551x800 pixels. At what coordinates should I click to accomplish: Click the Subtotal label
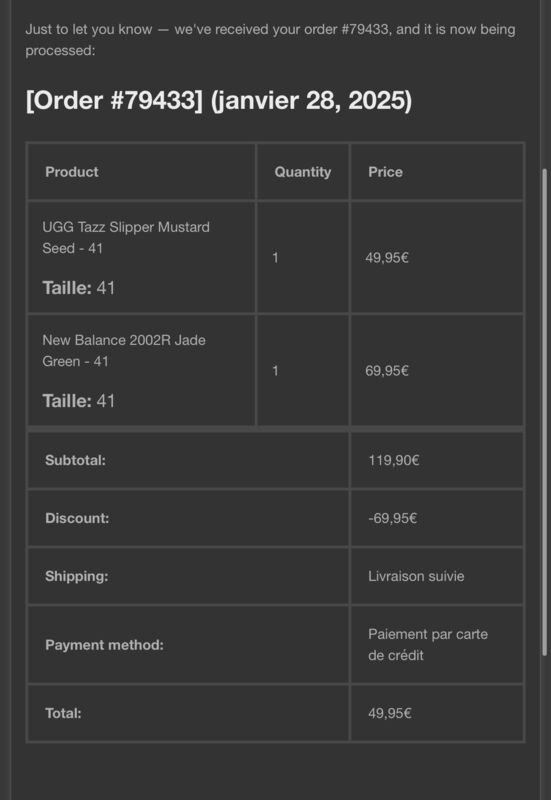click(x=76, y=460)
